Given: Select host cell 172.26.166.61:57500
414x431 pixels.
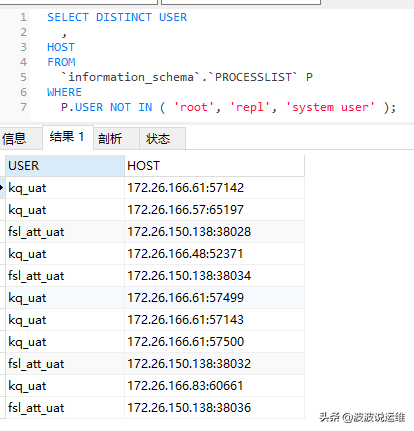Looking at the screenshot, I should pos(214,342).
